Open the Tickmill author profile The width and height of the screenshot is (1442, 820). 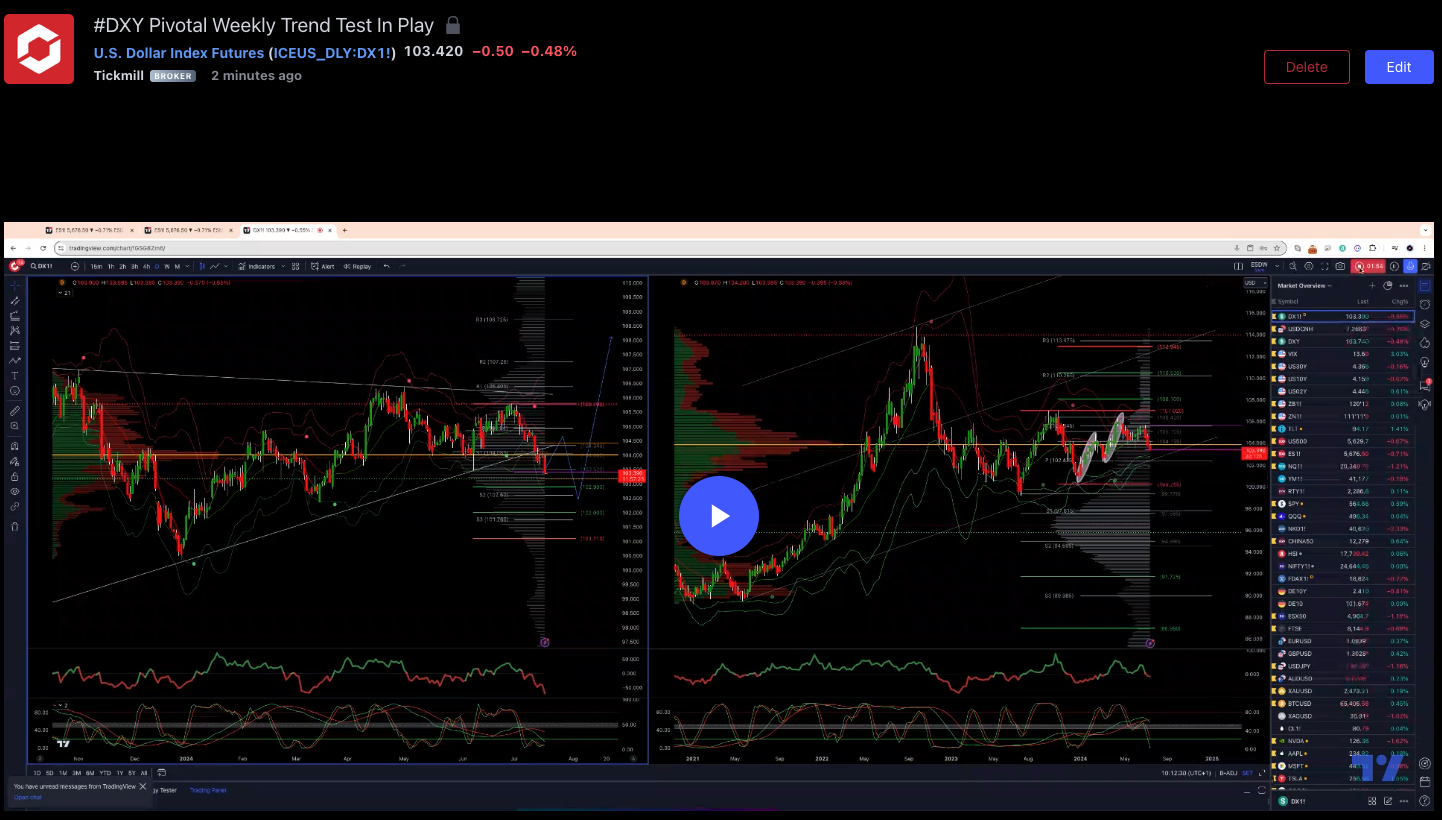click(x=119, y=75)
